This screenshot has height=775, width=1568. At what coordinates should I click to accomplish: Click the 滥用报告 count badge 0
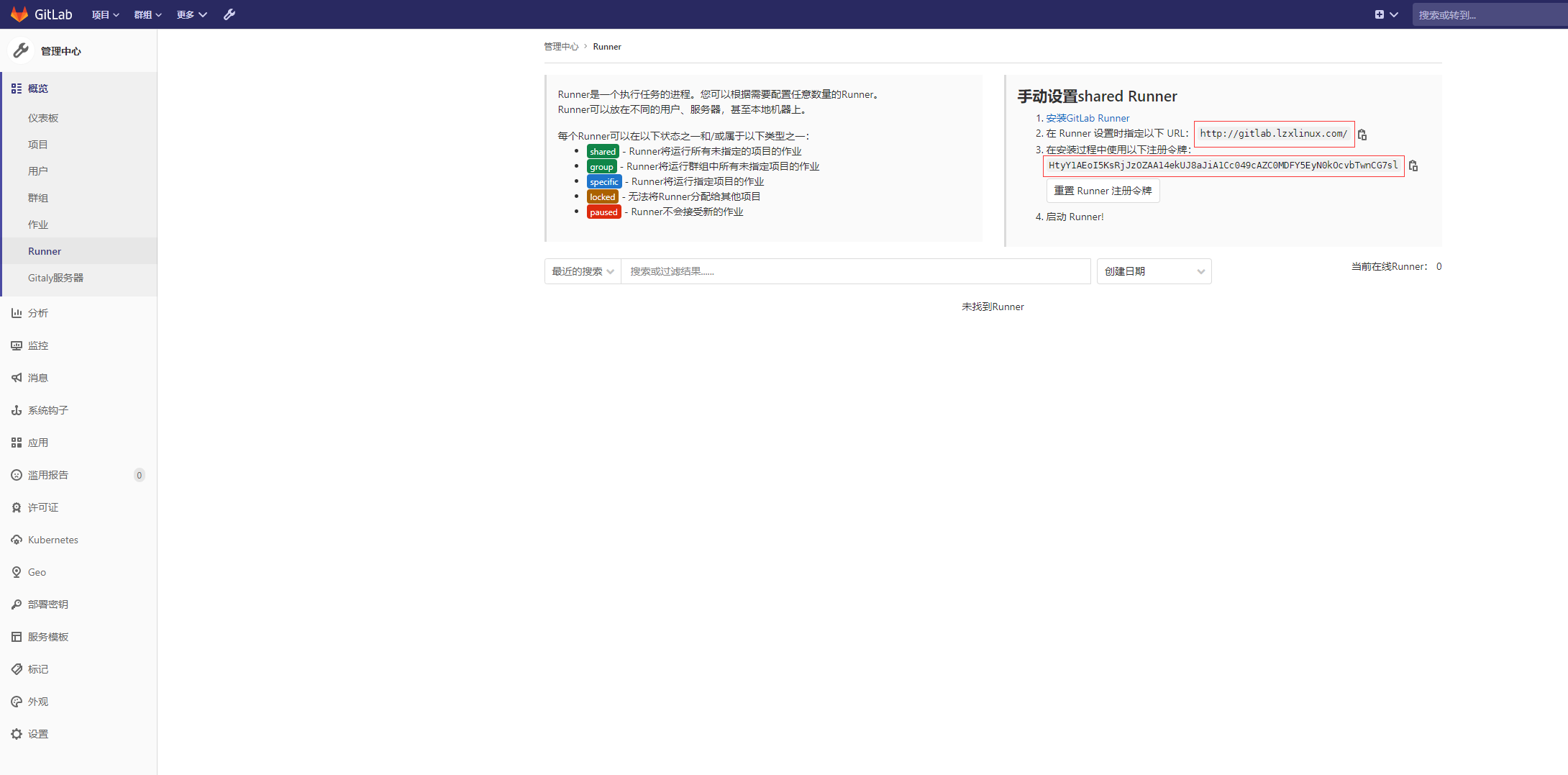[x=140, y=475]
